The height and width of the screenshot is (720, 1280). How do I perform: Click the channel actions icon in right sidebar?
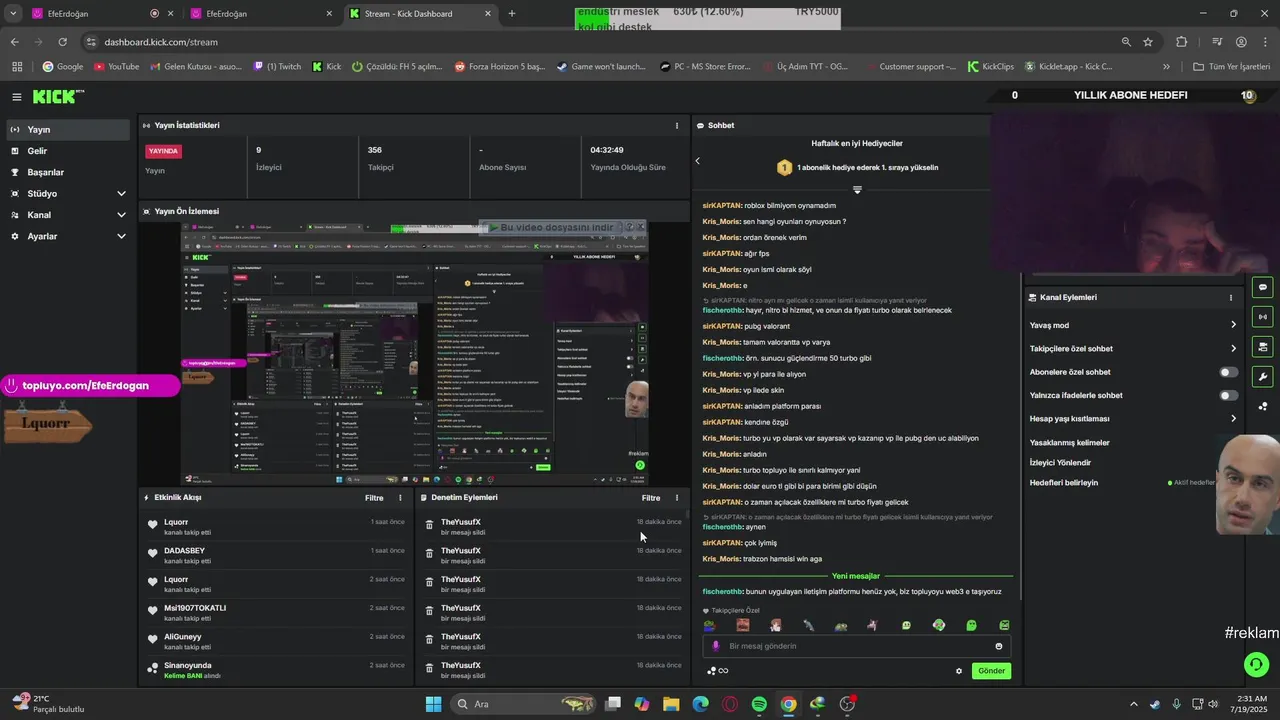pyautogui.click(x=1263, y=347)
